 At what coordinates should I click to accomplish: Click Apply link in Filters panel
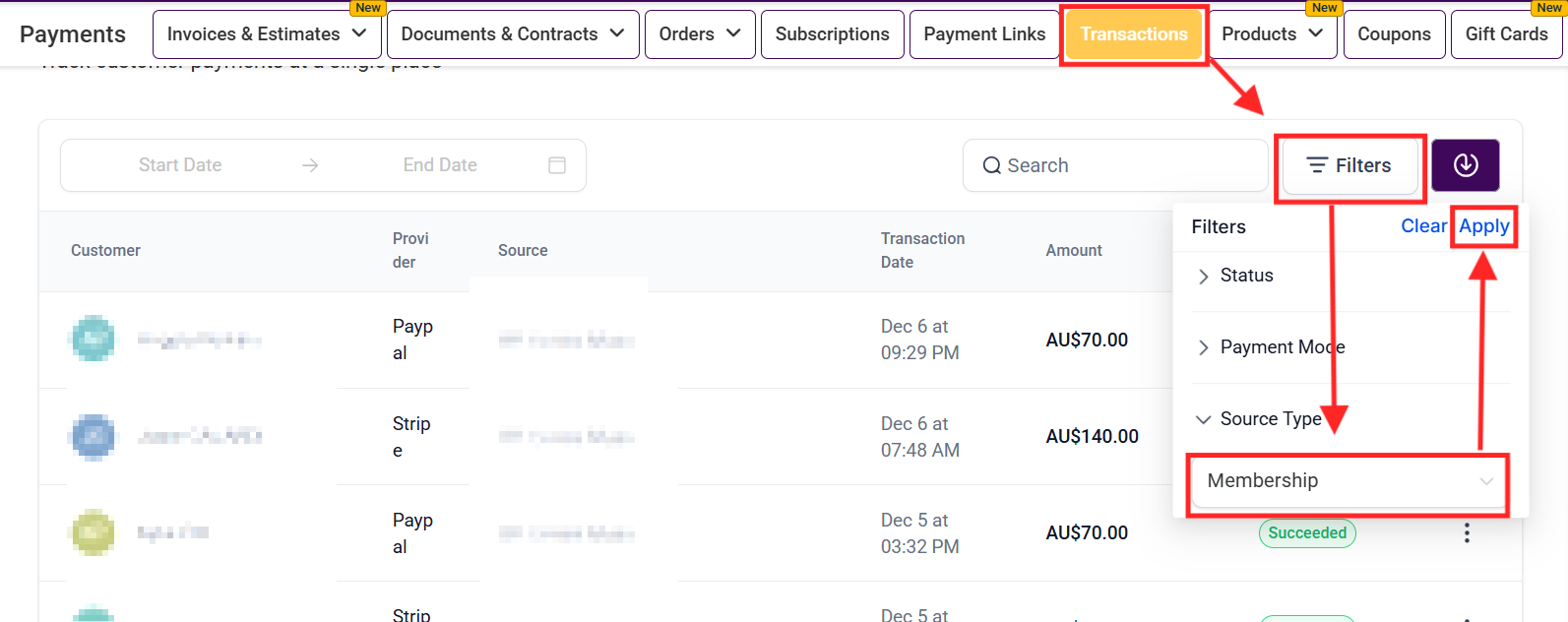(x=1483, y=226)
